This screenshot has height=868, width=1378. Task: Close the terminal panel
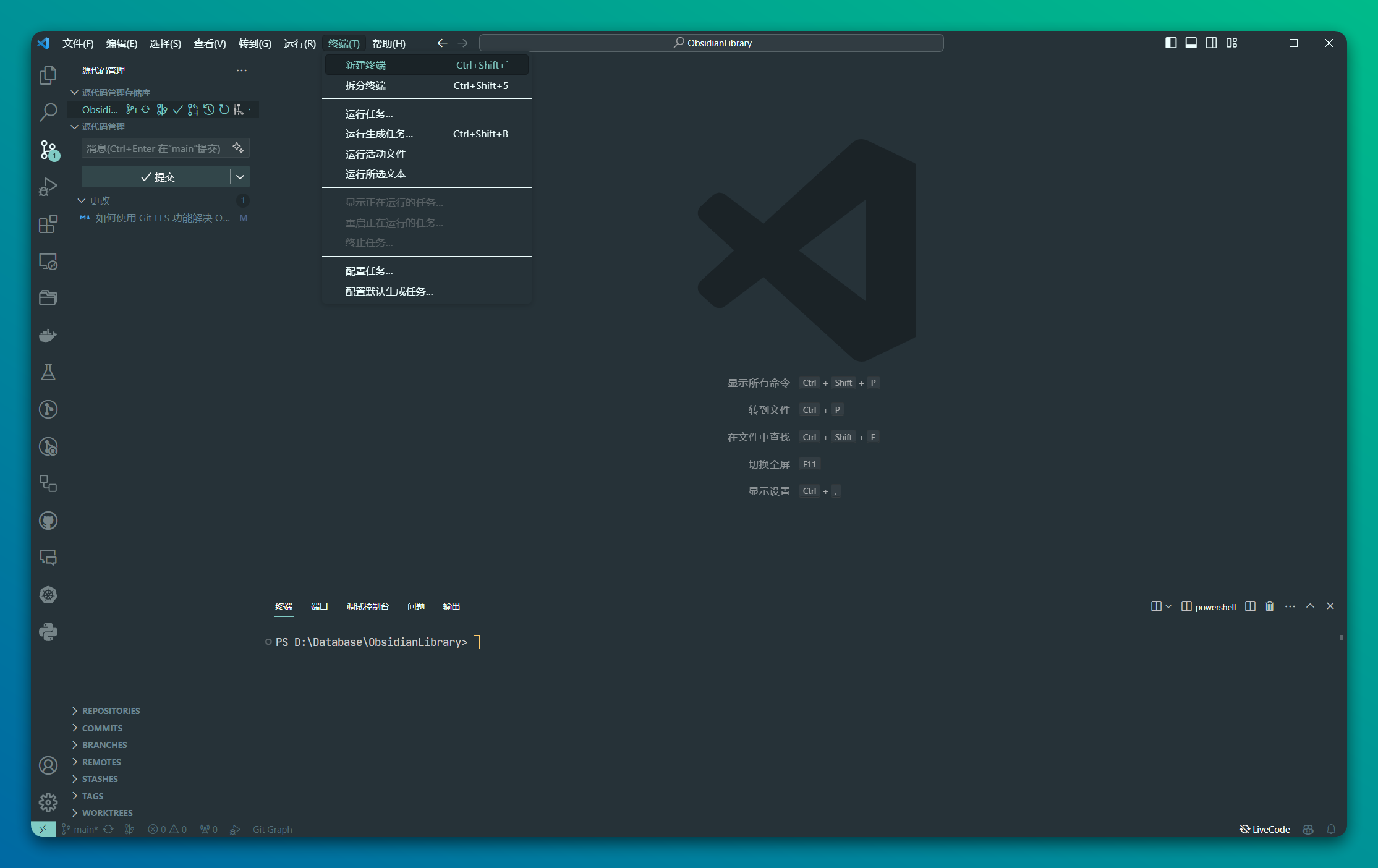coord(1330,606)
